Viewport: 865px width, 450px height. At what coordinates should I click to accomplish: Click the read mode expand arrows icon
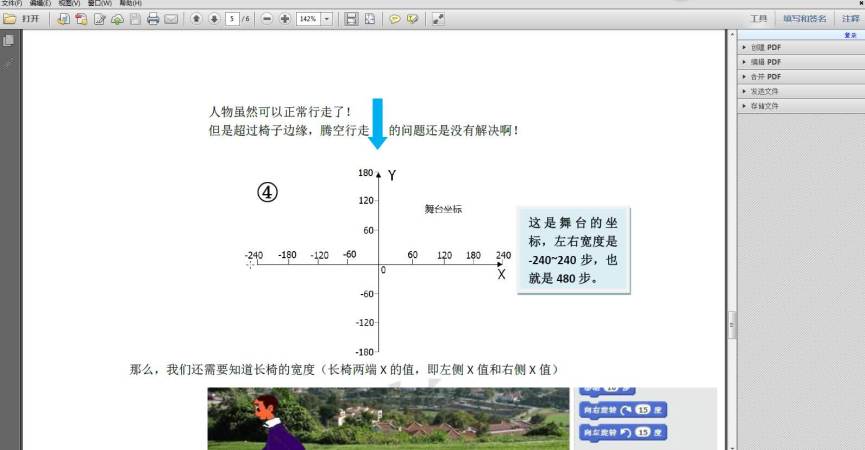click(x=439, y=19)
